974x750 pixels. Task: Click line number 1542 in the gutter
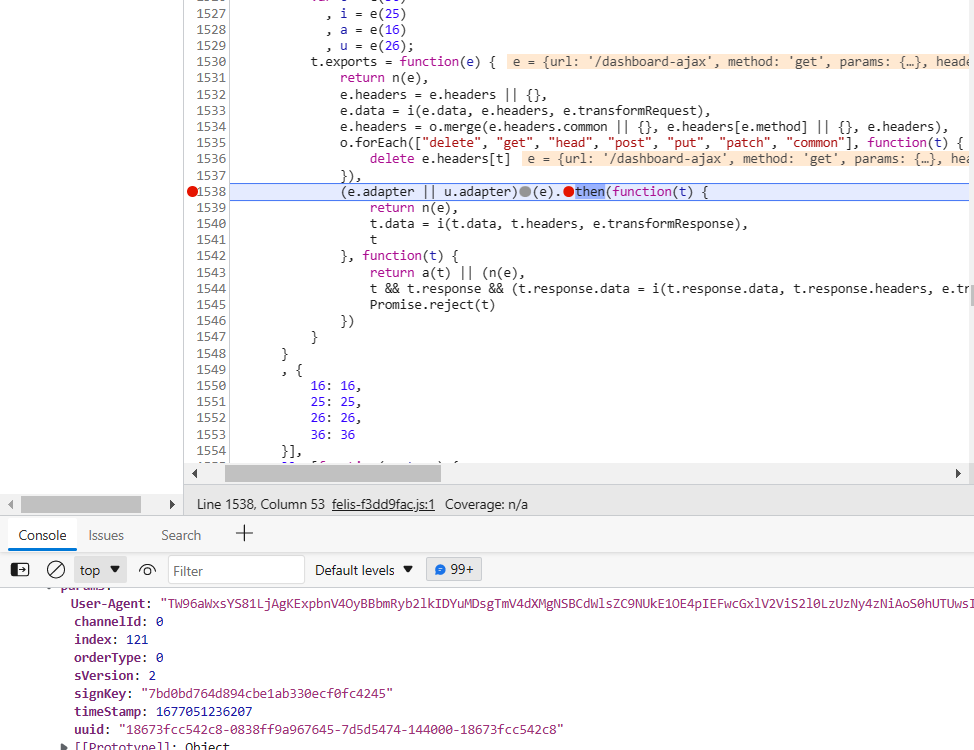pyautogui.click(x=211, y=255)
